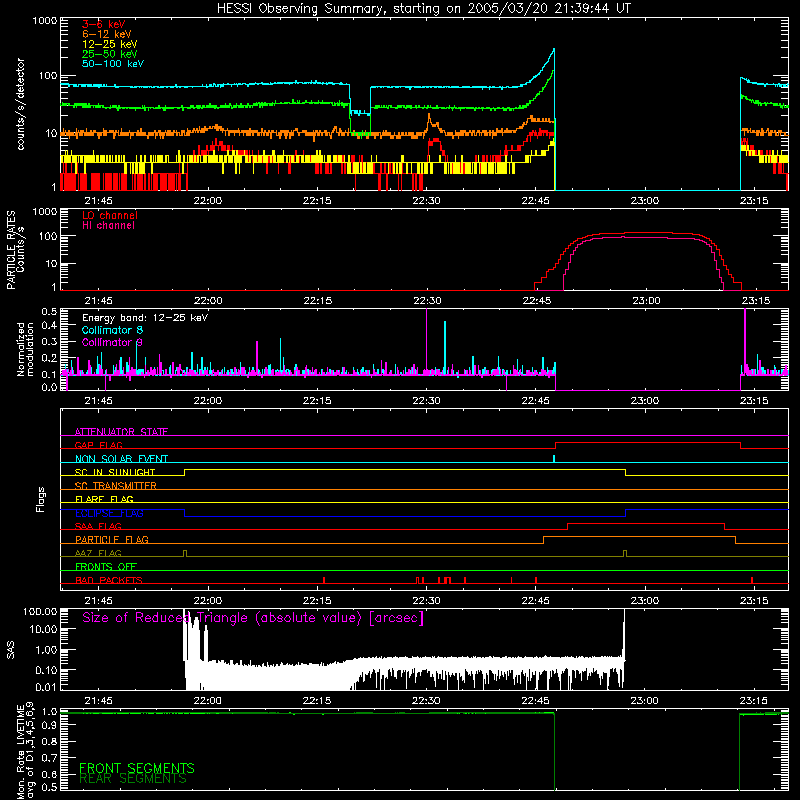The image size is (800, 800).
Task: Click the Normalized modulation axis label
Action: (x=25, y=349)
